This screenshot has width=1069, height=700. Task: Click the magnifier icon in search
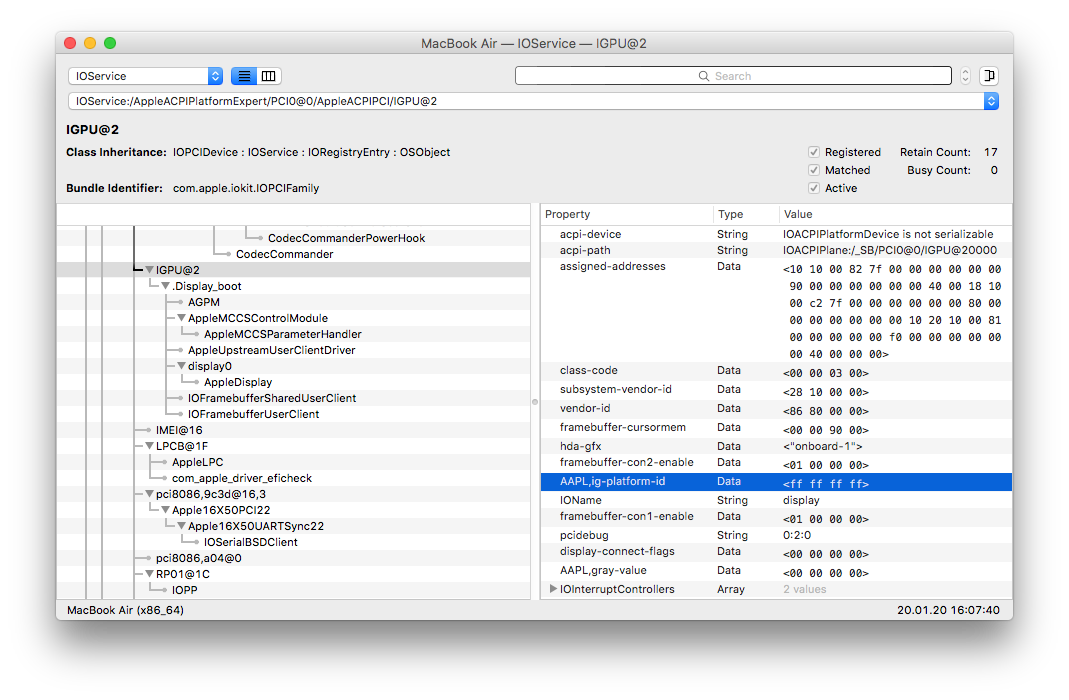pos(704,76)
